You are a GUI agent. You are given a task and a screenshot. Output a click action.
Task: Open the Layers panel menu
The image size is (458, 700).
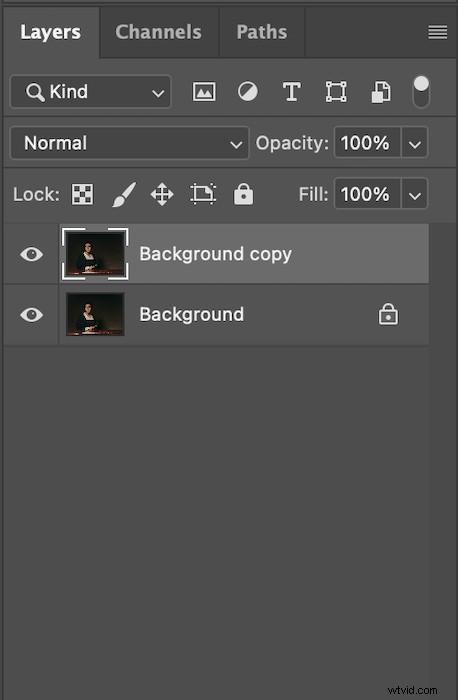click(x=437, y=32)
